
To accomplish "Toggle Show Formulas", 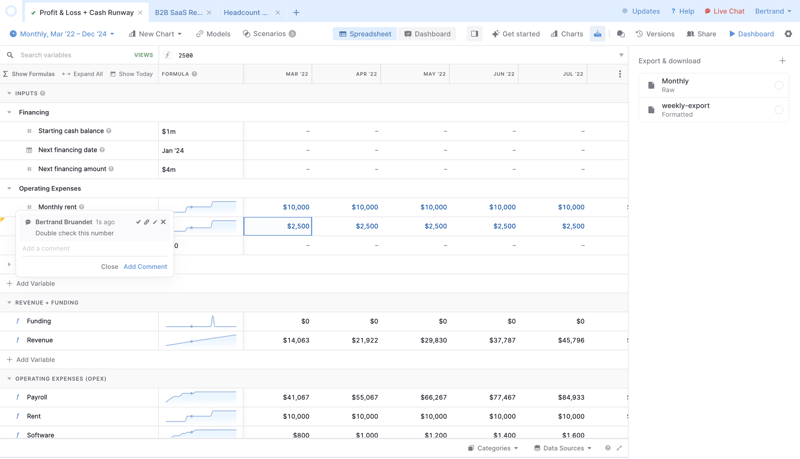I will click(x=29, y=74).
